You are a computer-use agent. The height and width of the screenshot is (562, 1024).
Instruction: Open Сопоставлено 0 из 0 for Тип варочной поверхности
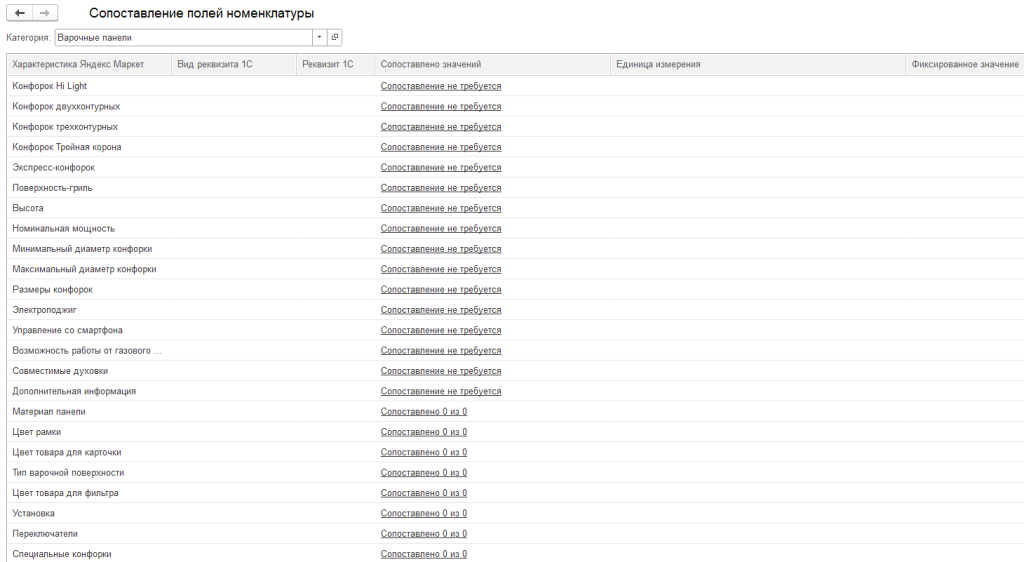point(424,473)
